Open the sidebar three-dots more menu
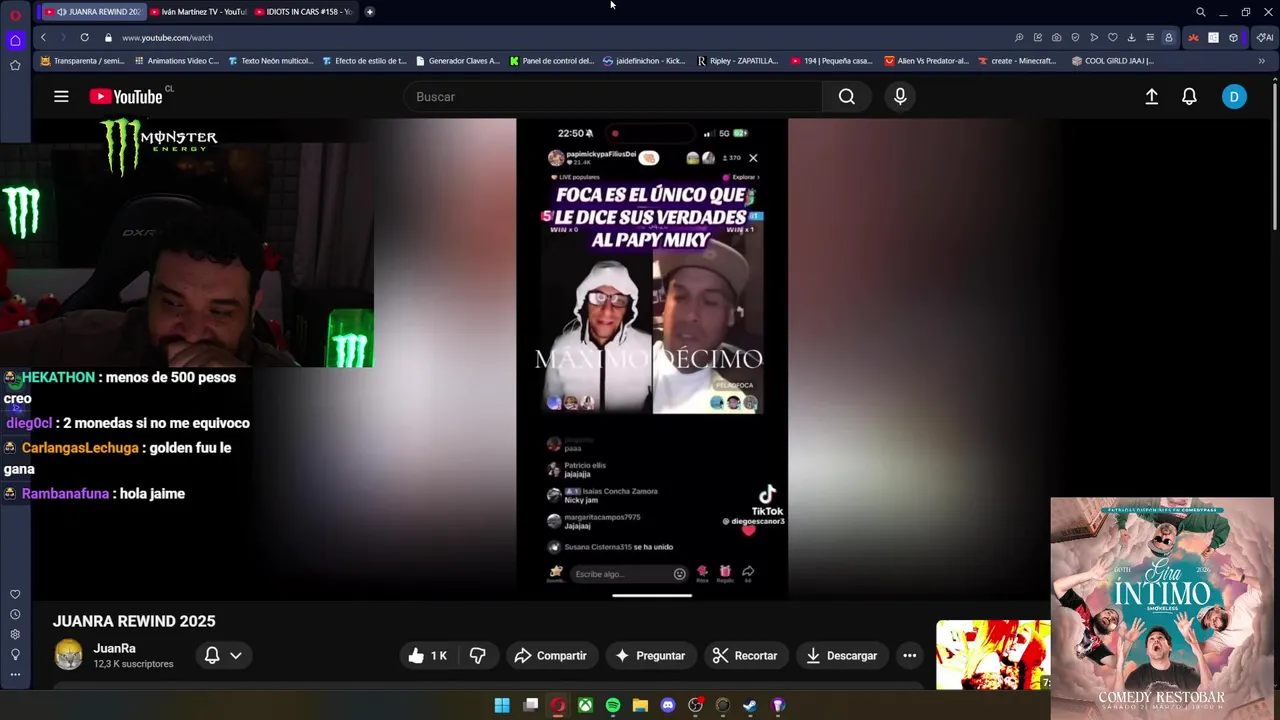 [x=15, y=674]
